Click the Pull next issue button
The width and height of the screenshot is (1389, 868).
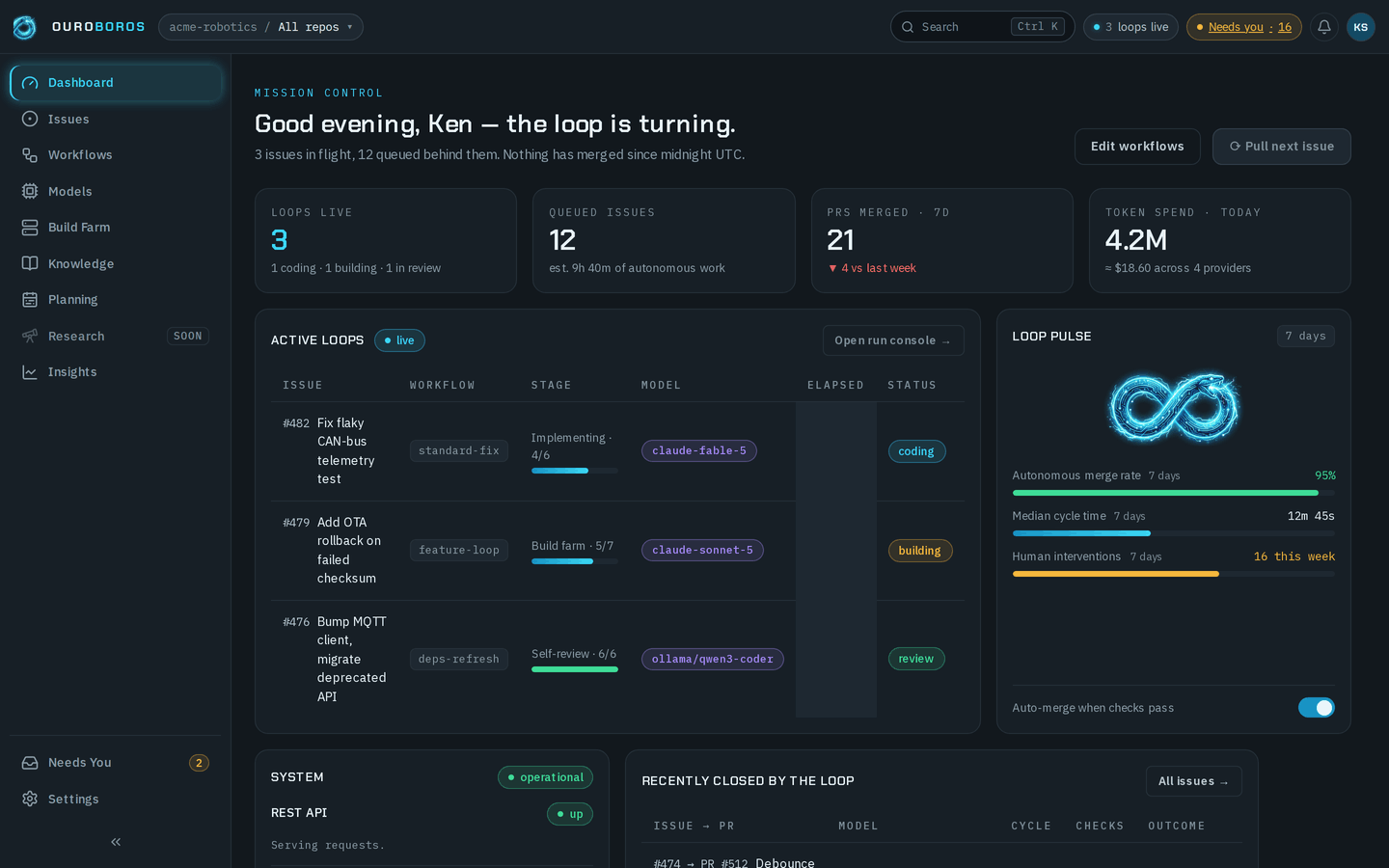1281,147
